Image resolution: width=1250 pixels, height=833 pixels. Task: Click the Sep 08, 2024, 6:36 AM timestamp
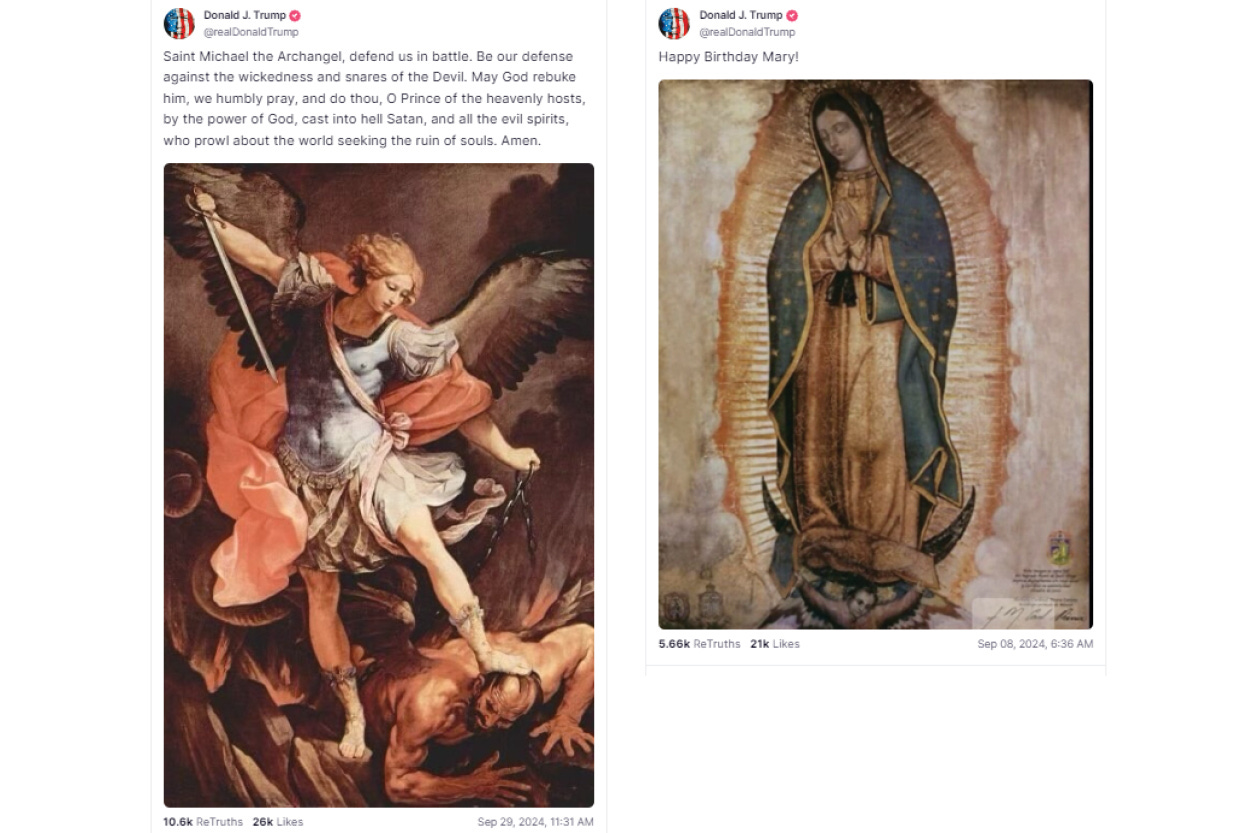point(1035,644)
